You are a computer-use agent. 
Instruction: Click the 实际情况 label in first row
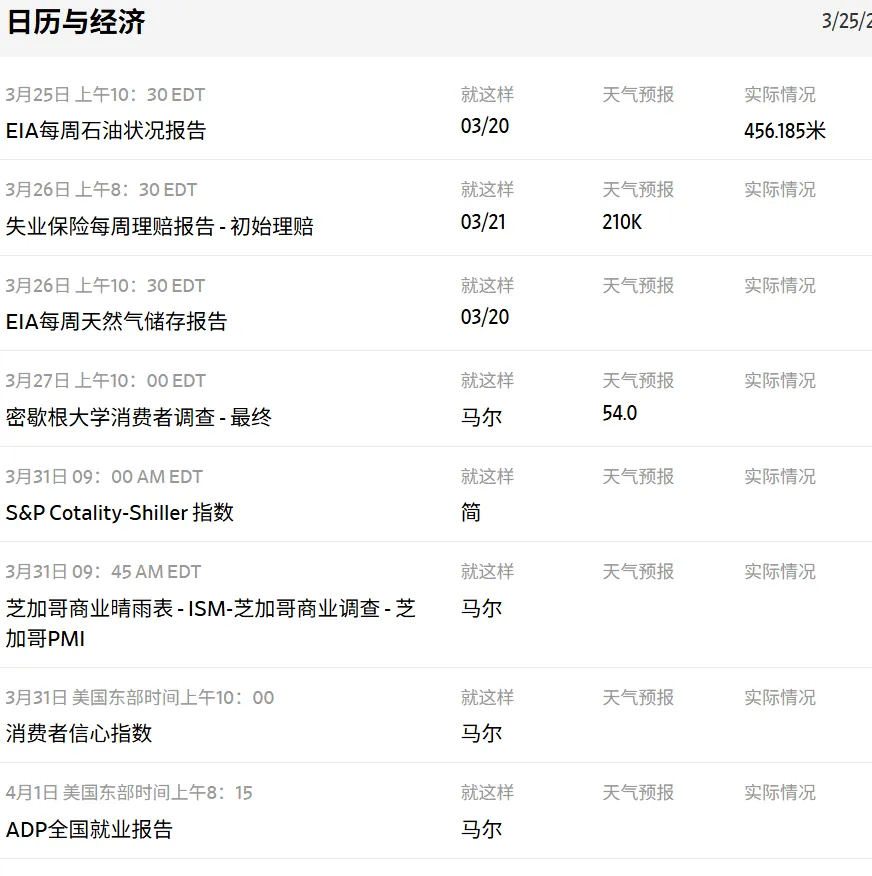coord(780,93)
